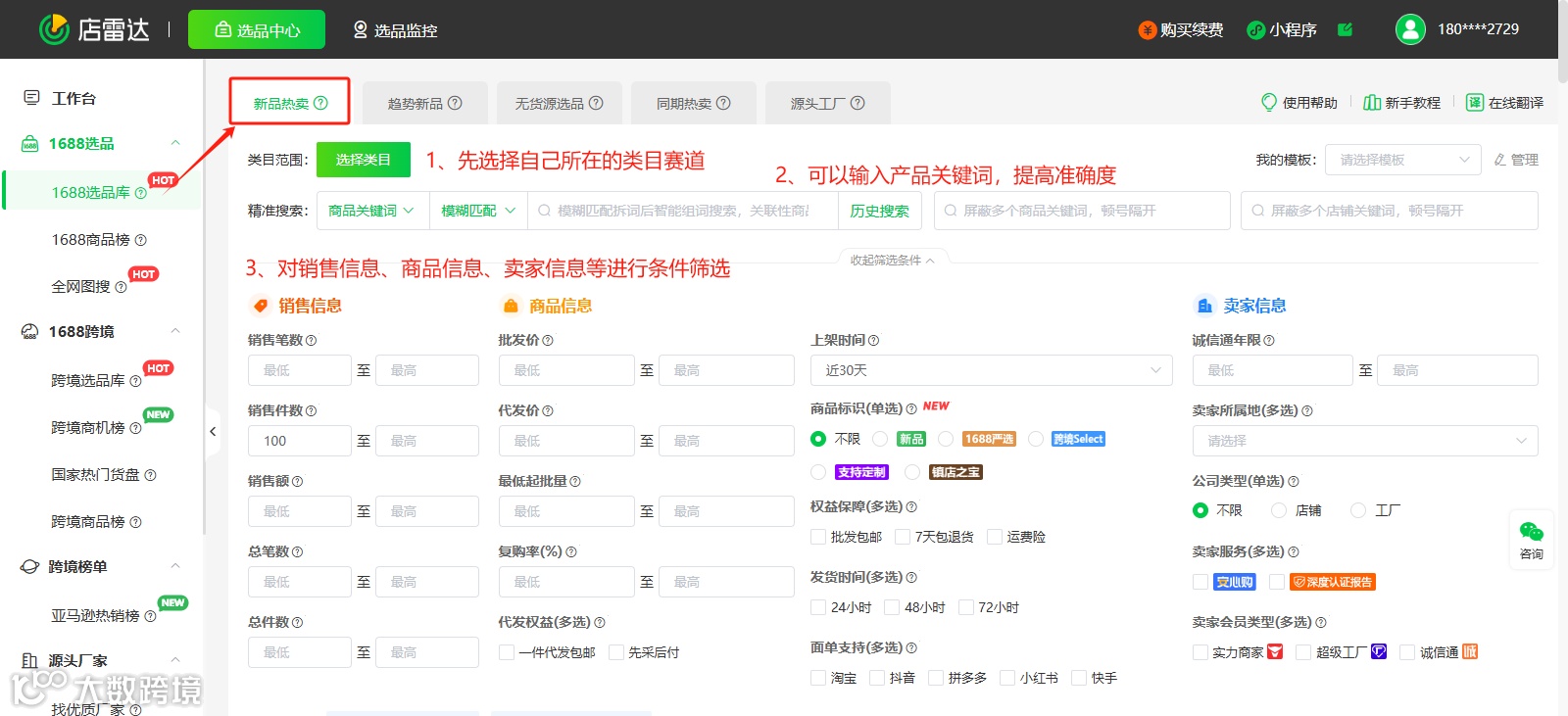
Task: Select 工厂 company type radio
Action: pos(1358,510)
